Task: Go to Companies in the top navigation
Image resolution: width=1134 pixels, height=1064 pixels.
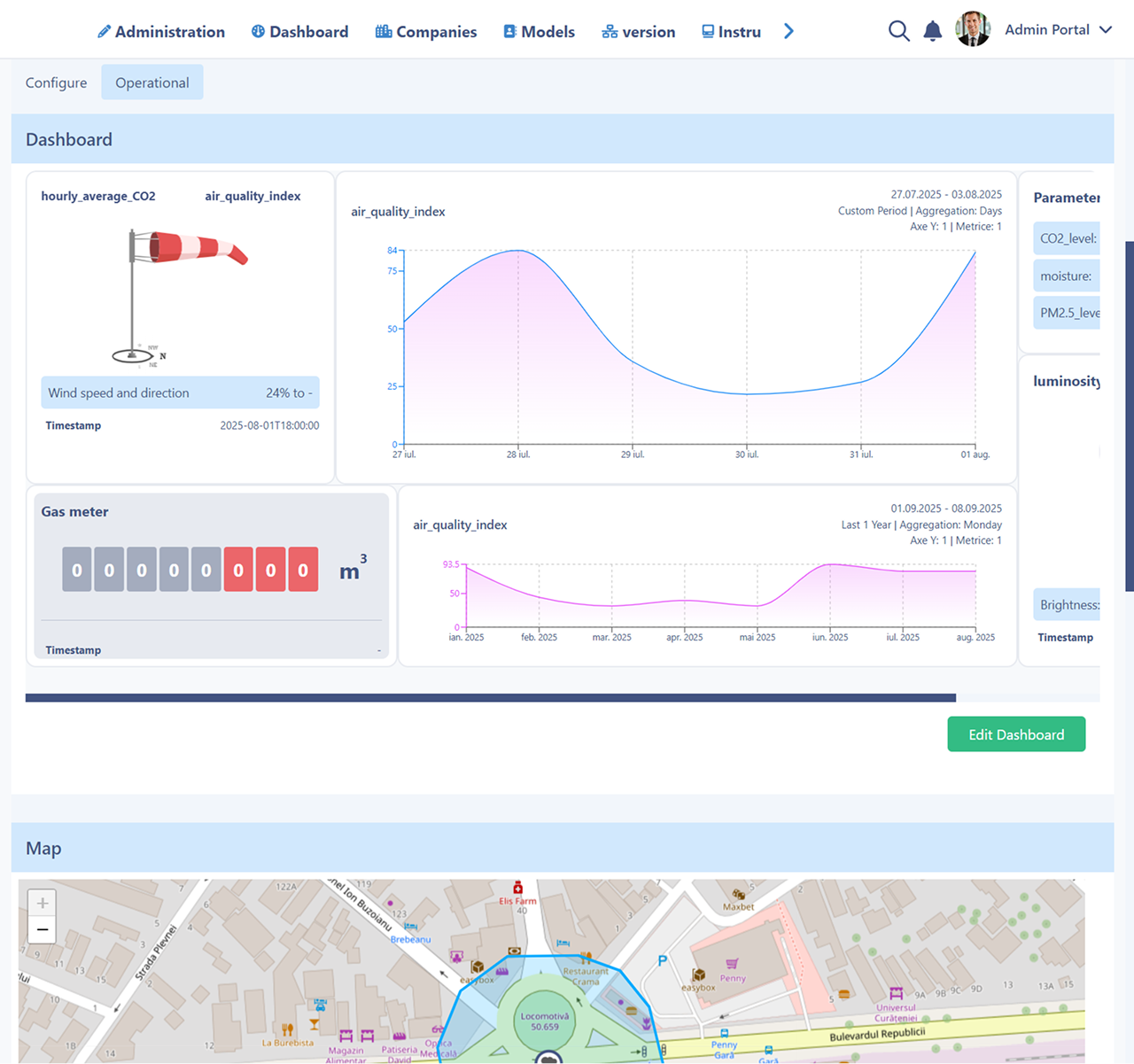Action: [426, 32]
